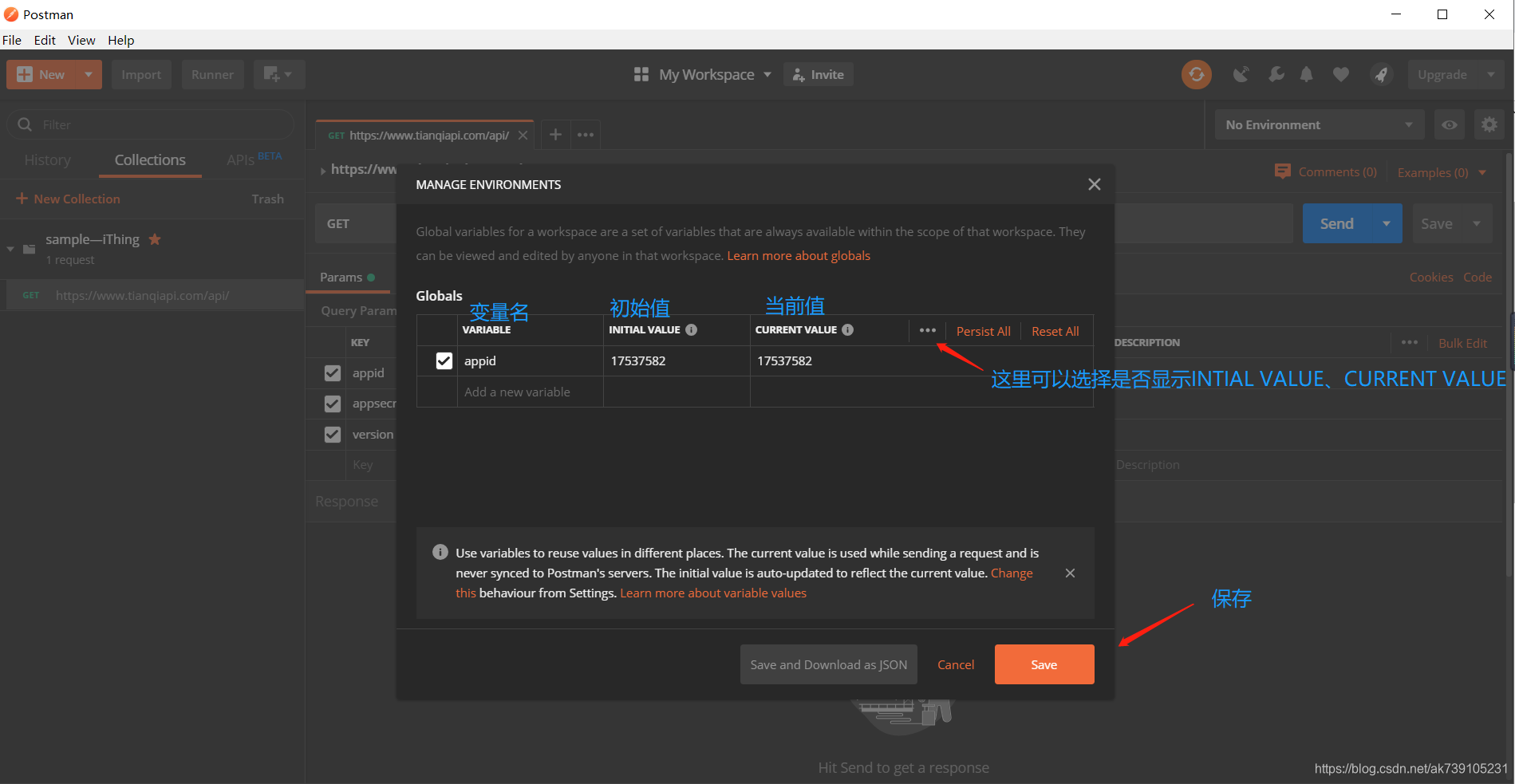This screenshot has height=784, width=1515.
Task: Open the satellite capture requests icon
Action: tap(1241, 75)
